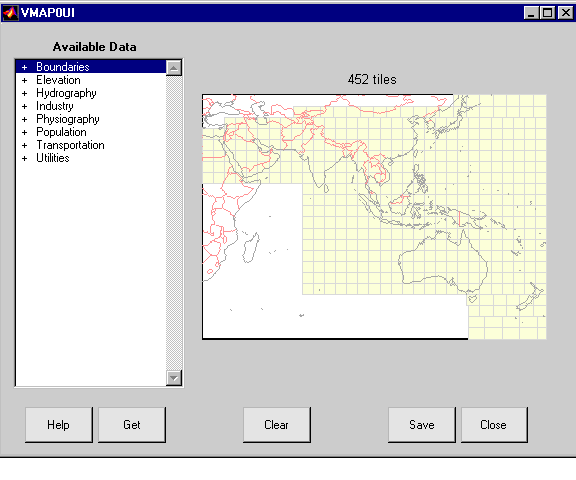The height and width of the screenshot is (480, 576).
Task: Click the Close button at bottom
Action: (x=494, y=425)
